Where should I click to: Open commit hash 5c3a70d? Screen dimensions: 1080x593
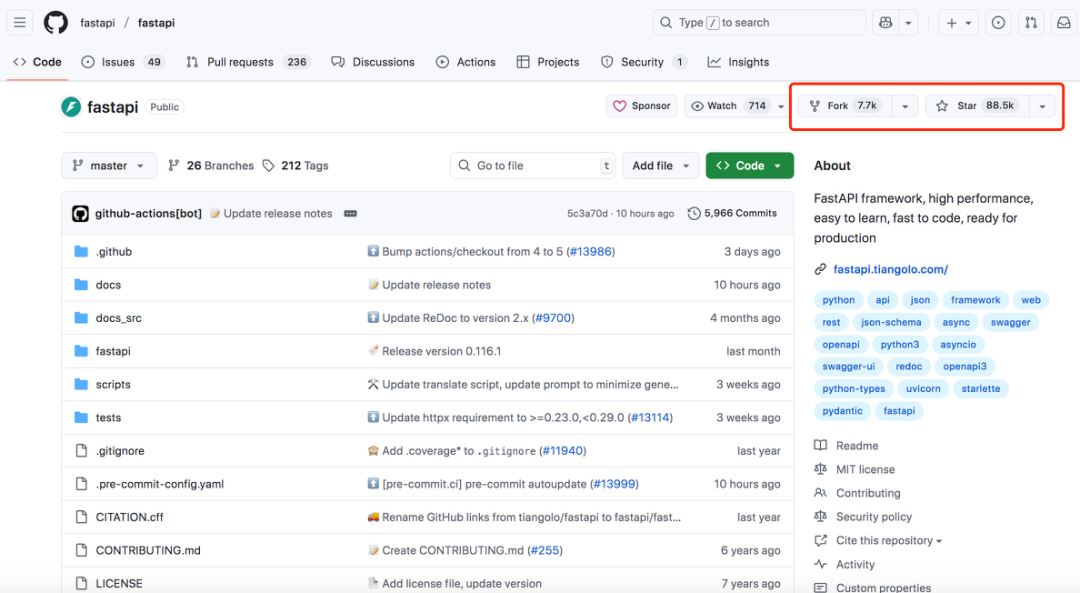coord(587,214)
